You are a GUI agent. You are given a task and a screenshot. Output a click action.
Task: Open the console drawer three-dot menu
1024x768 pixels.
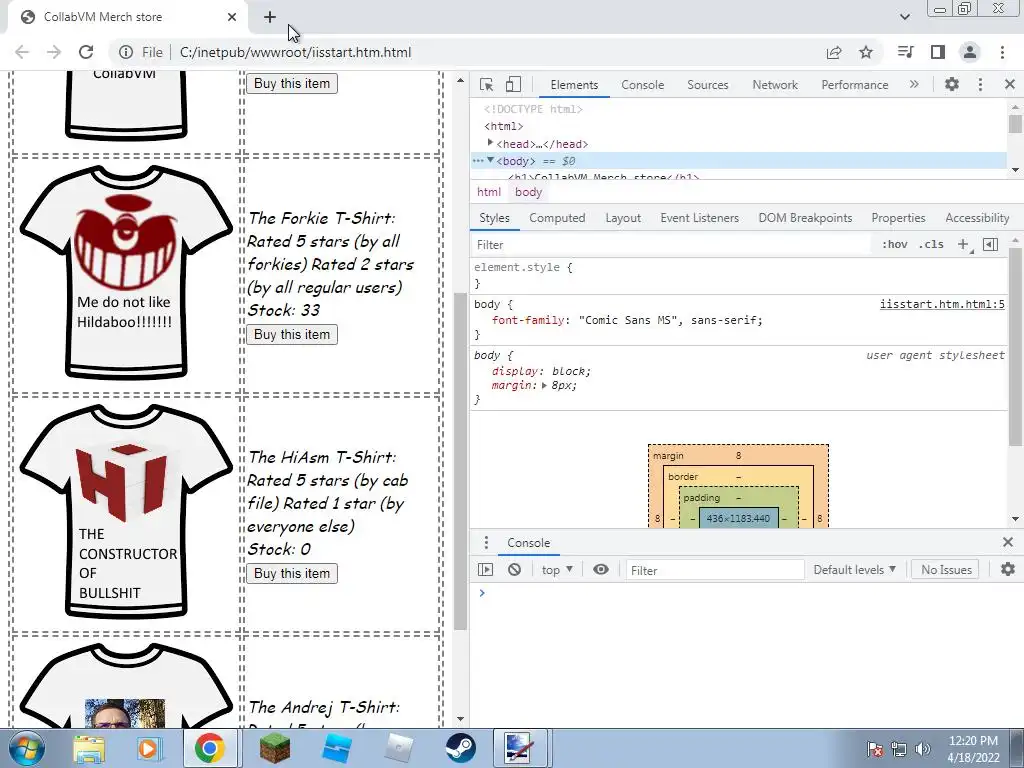[486, 543]
